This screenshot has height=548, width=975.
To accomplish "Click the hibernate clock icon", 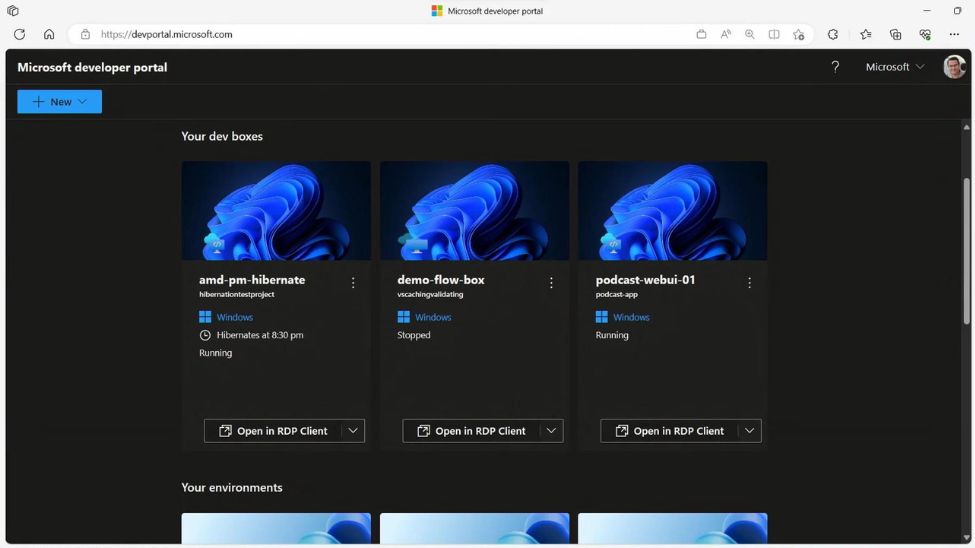I will pyautogui.click(x=205, y=335).
